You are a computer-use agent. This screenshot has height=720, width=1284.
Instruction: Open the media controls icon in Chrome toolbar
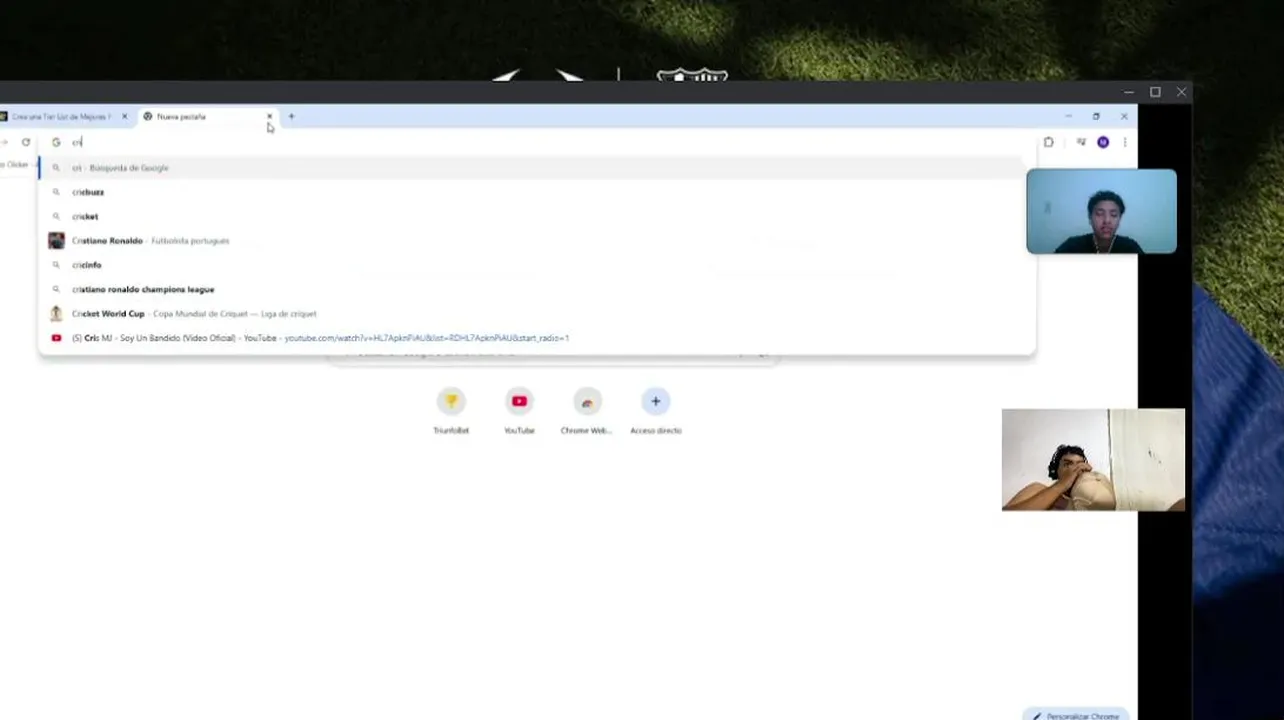pyautogui.click(x=1081, y=142)
